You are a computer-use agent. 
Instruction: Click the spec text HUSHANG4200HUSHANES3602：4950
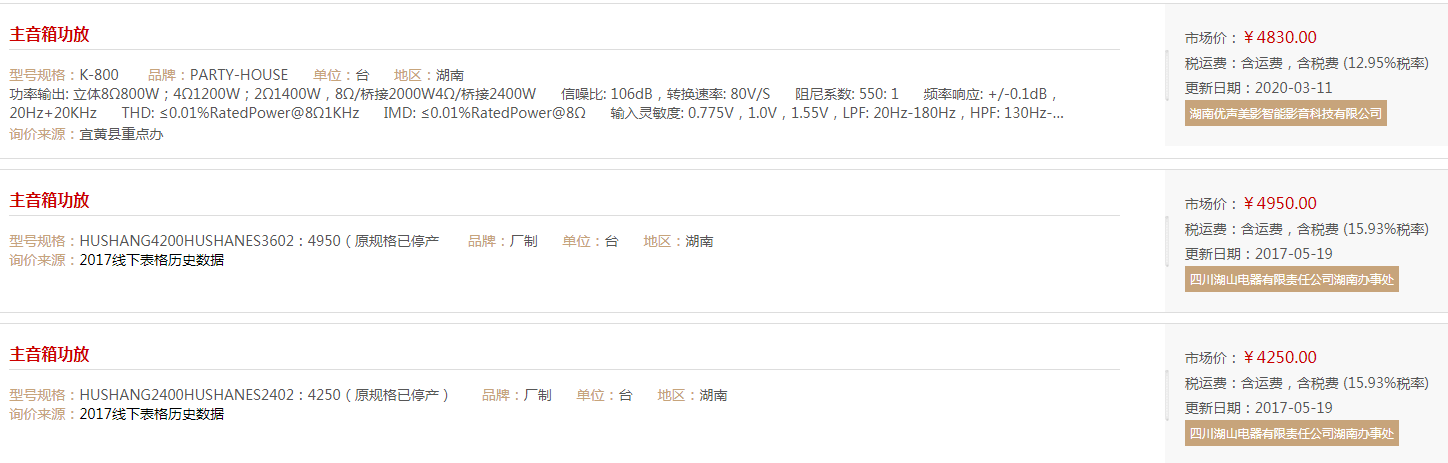210,241
